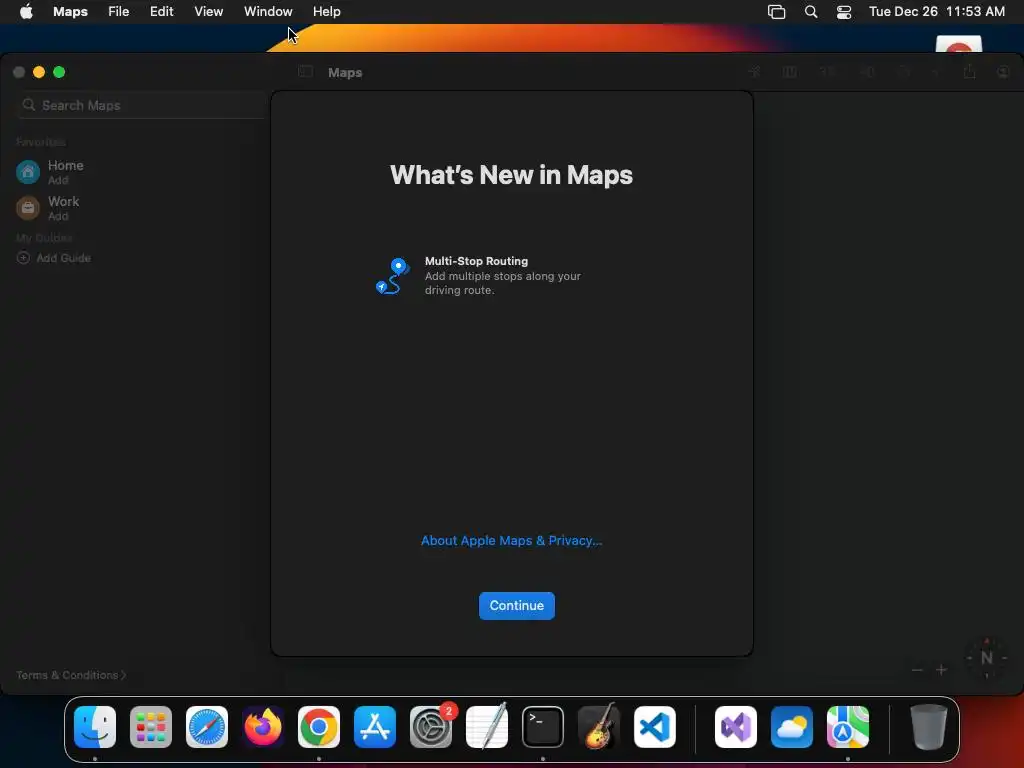Image resolution: width=1024 pixels, height=768 pixels.
Task: Expand the Terms & Conditions chevron
Action: click(123, 675)
